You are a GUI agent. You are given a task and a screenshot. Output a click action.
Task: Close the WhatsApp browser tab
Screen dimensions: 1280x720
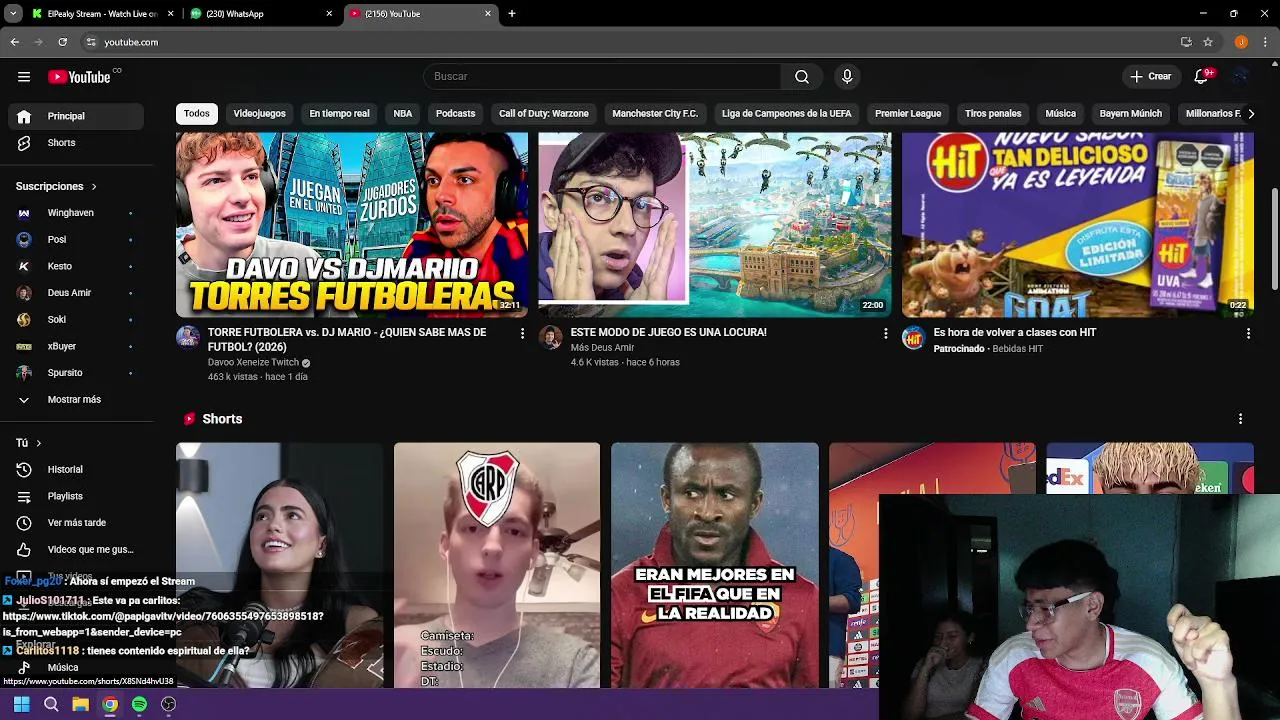(x=329, y=14)
